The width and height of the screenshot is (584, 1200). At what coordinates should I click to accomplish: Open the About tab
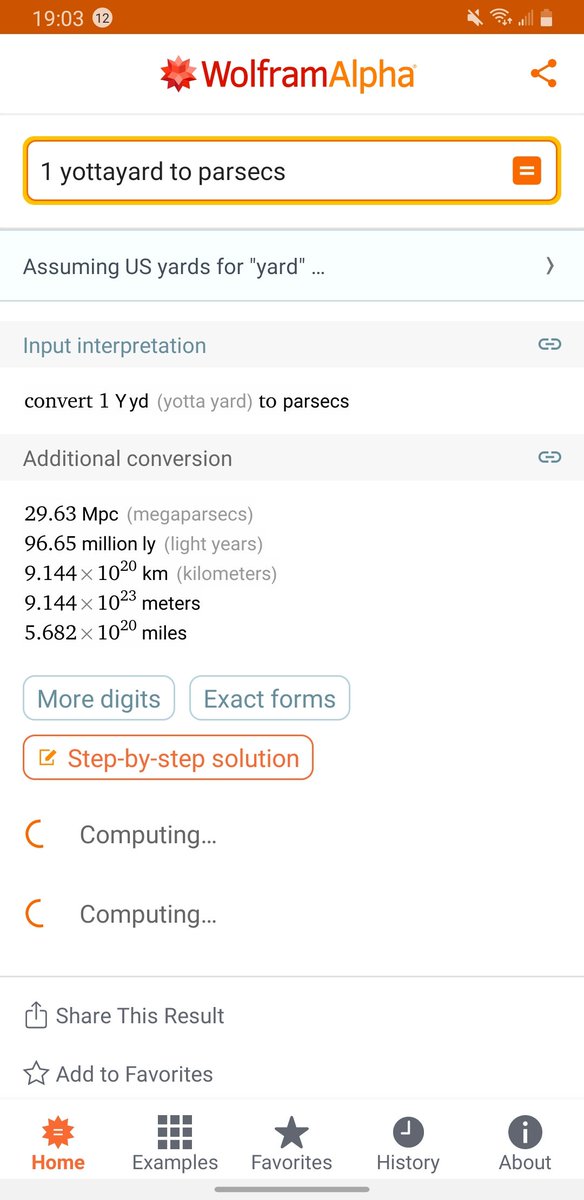pyautogui.click(x=525, y=1145)
